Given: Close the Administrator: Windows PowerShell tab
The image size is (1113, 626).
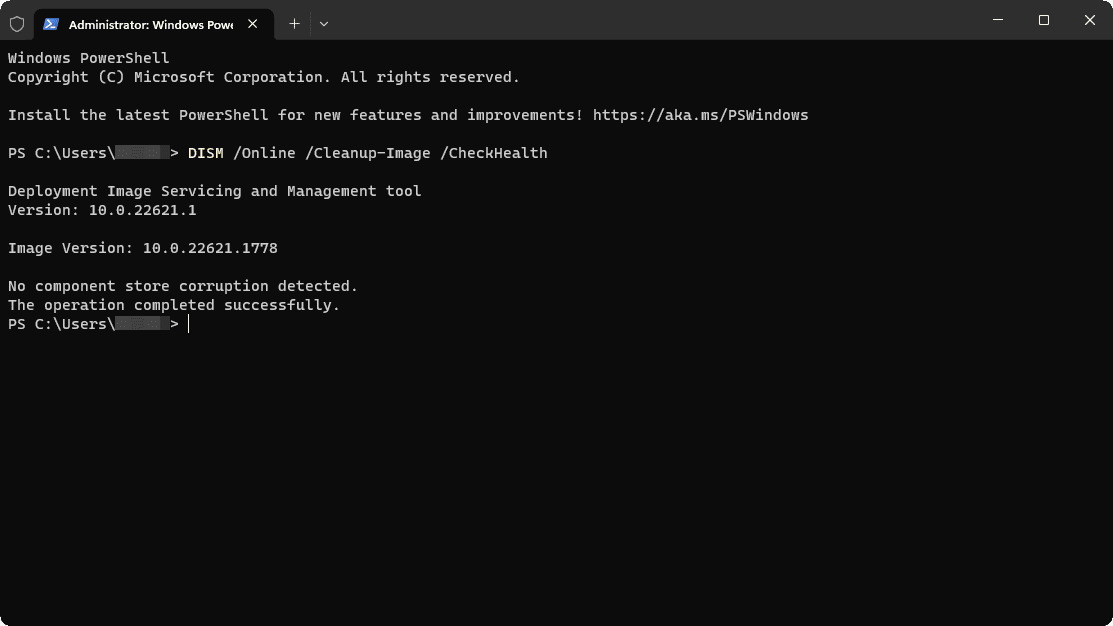Looking at the screenshot, I should click(x=253, y=23).
